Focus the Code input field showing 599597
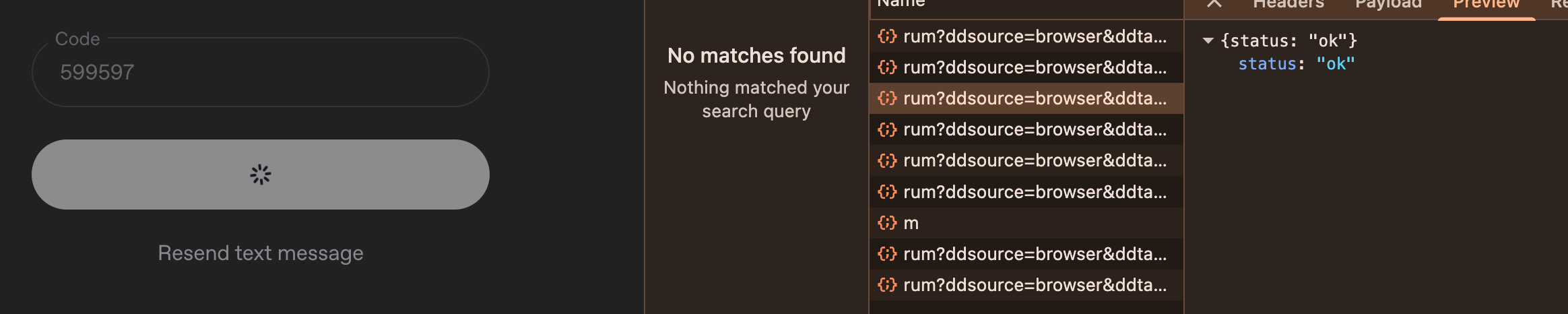 261,72
